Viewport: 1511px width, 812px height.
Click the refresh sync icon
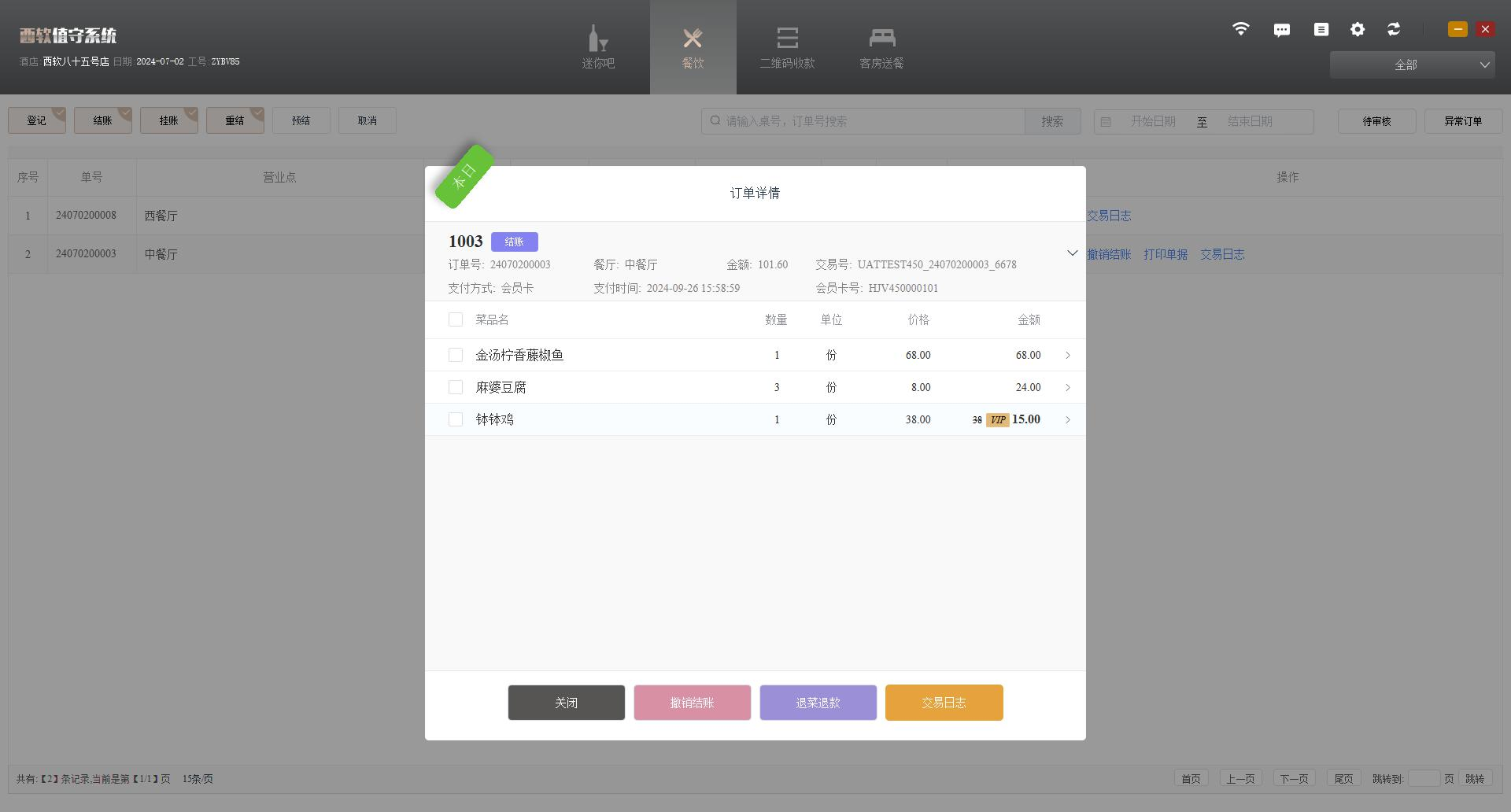tap(1394, 29)
